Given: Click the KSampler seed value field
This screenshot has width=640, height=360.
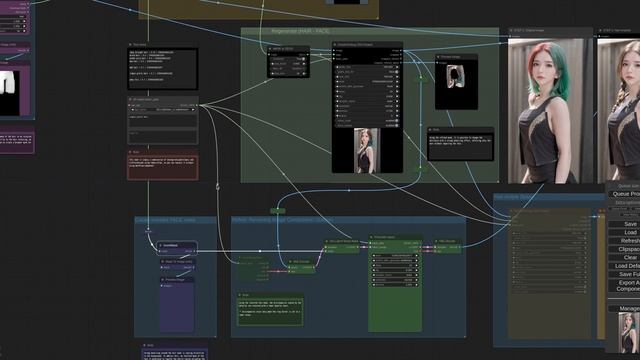Looking at the screenshot, I should click(395, 256).
